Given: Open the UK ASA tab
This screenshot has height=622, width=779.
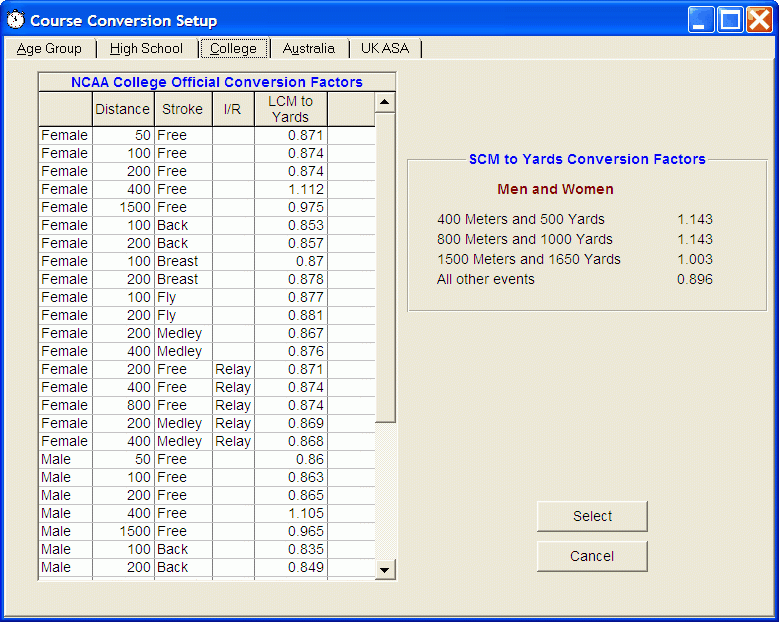Looking at the screenshot, I should pos(385,48).
